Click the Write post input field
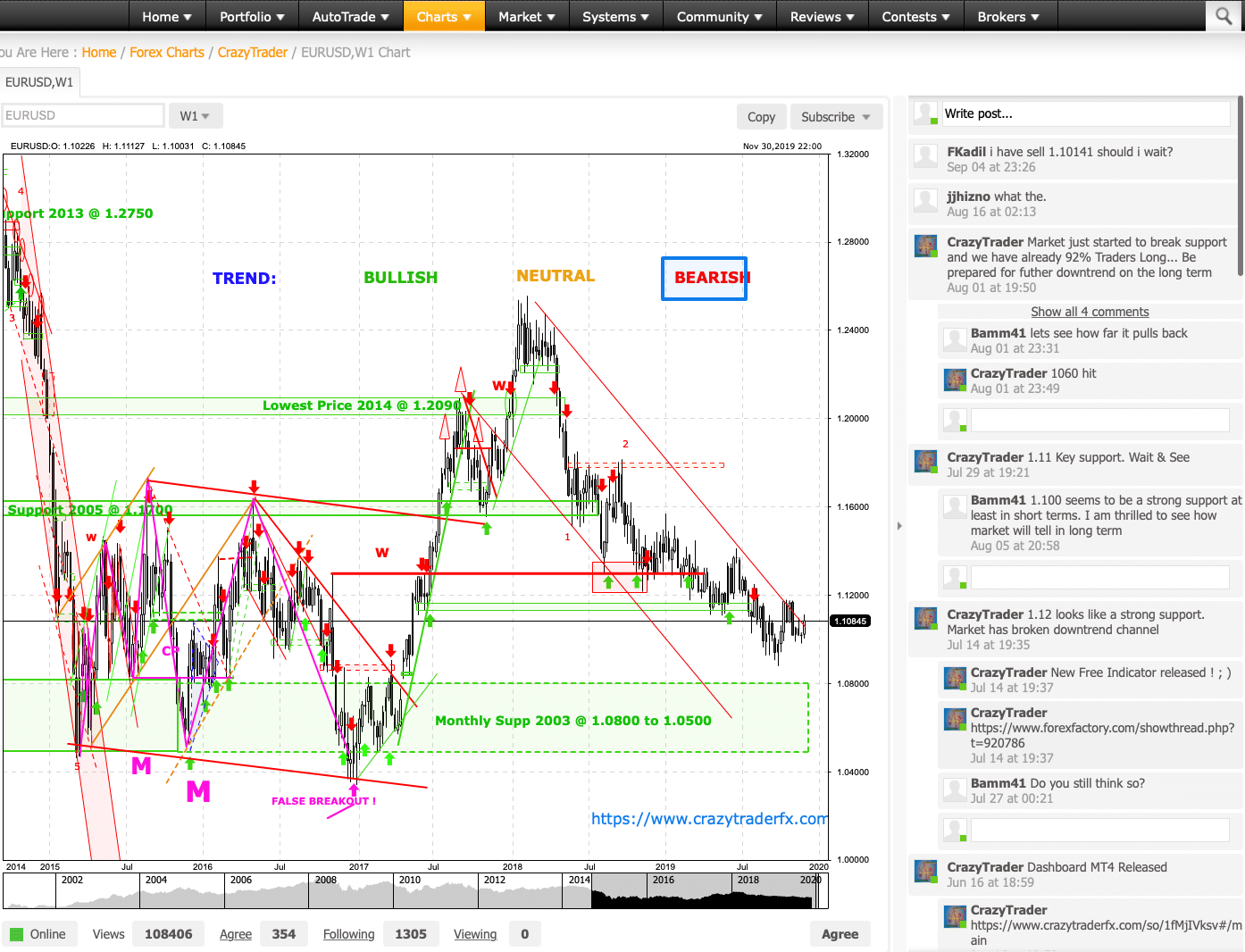 [x=1086, y=113]
